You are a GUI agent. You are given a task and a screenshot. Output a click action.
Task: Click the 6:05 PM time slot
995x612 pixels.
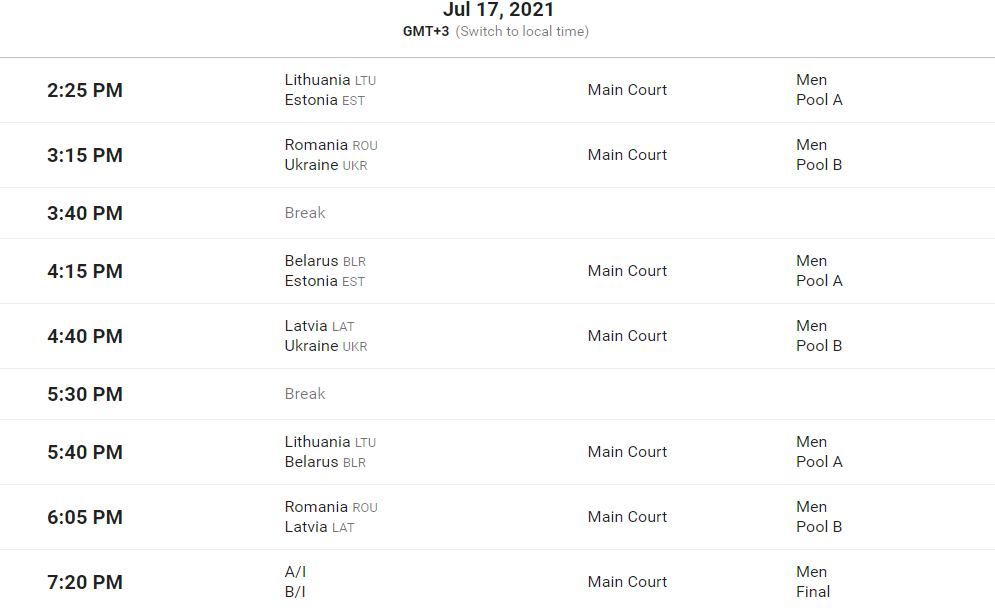coord(85,517)
